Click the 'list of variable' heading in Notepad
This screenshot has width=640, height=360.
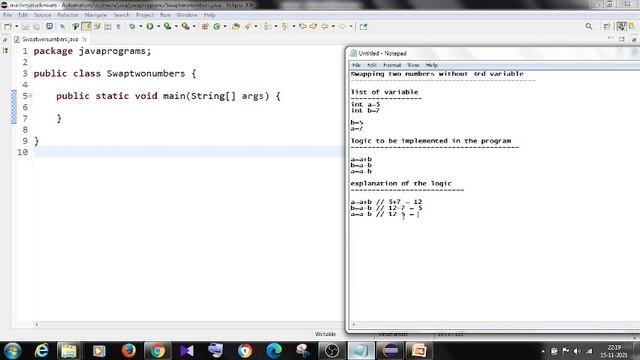click(x=384, y=92)
